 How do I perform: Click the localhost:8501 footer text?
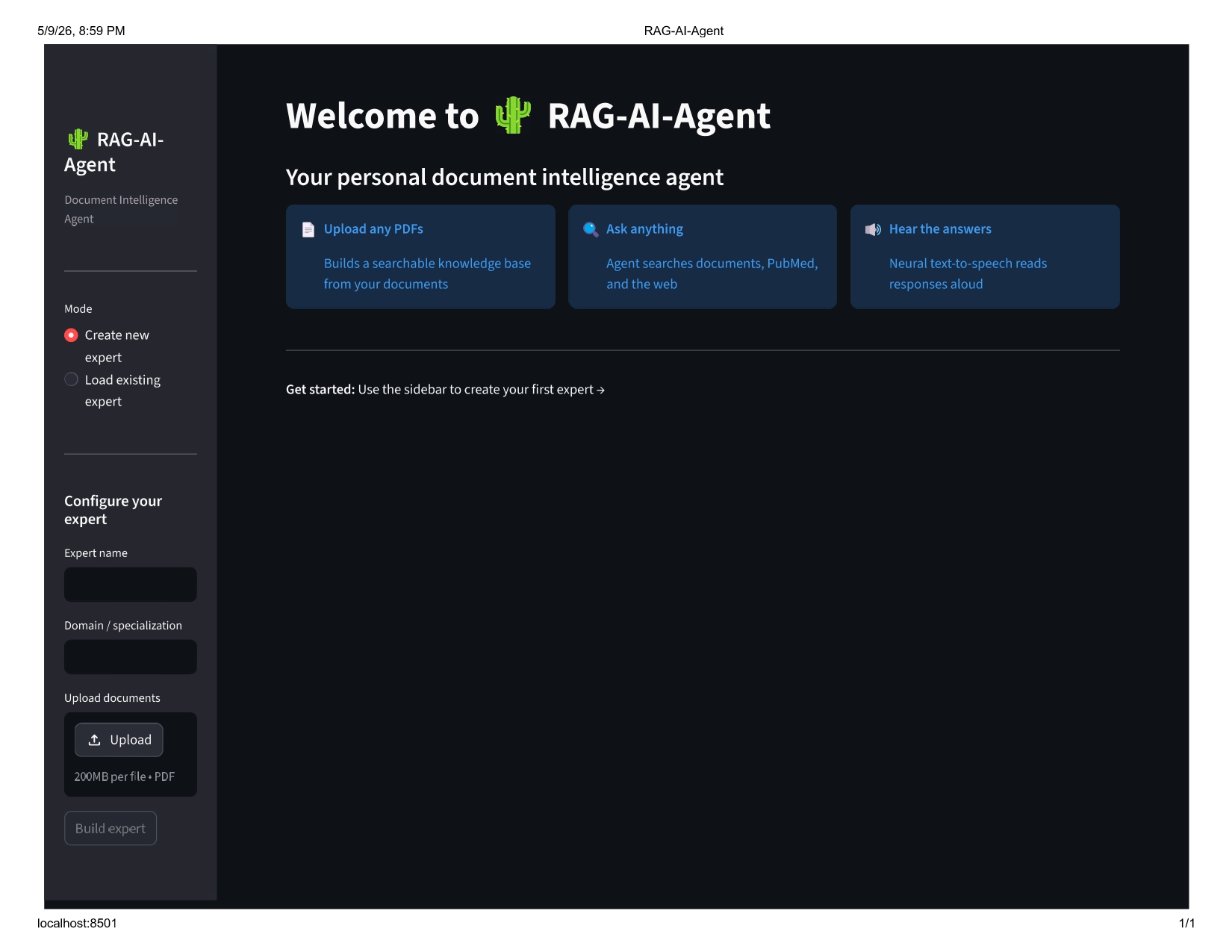tap(77, 924)
